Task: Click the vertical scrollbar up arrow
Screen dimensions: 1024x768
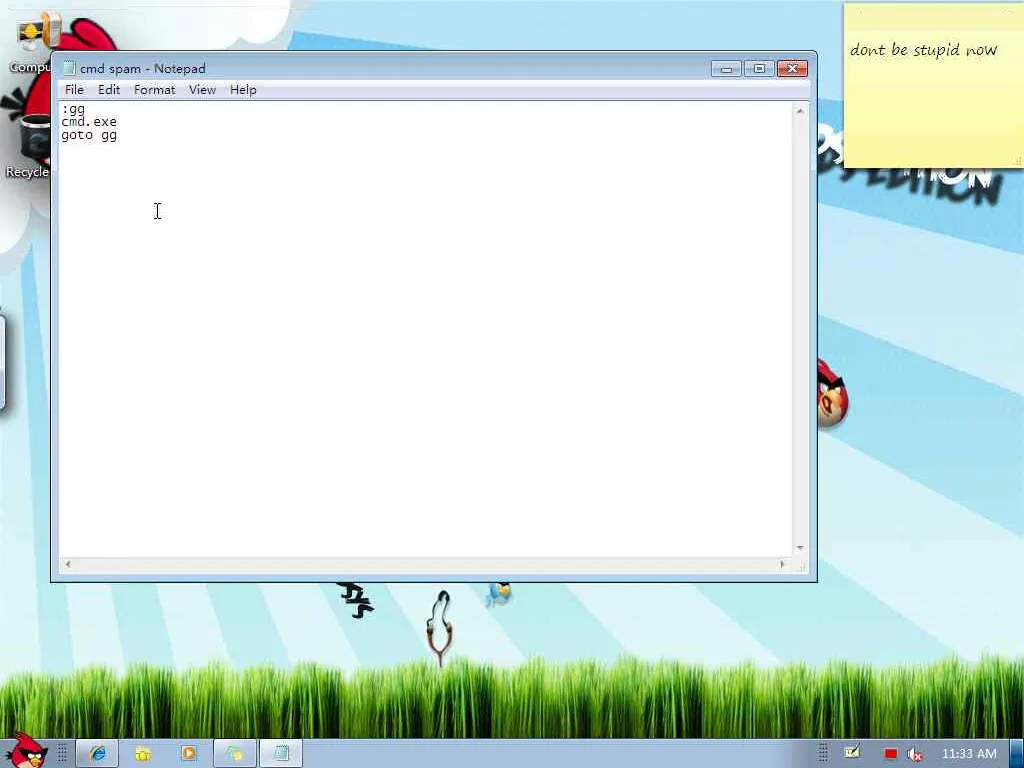Action: point(800,111)
